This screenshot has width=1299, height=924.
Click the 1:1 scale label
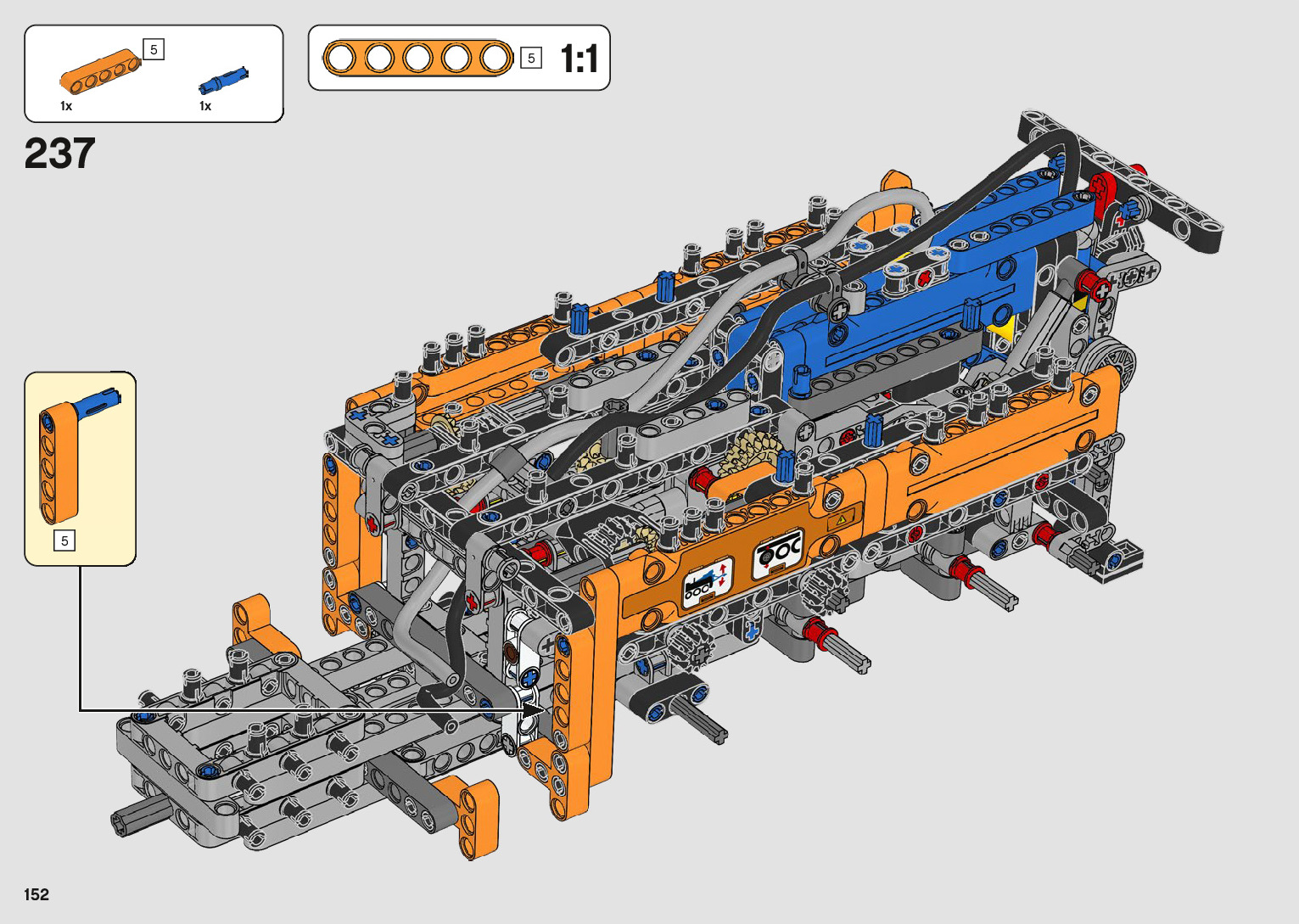click(x=580, y=59)
